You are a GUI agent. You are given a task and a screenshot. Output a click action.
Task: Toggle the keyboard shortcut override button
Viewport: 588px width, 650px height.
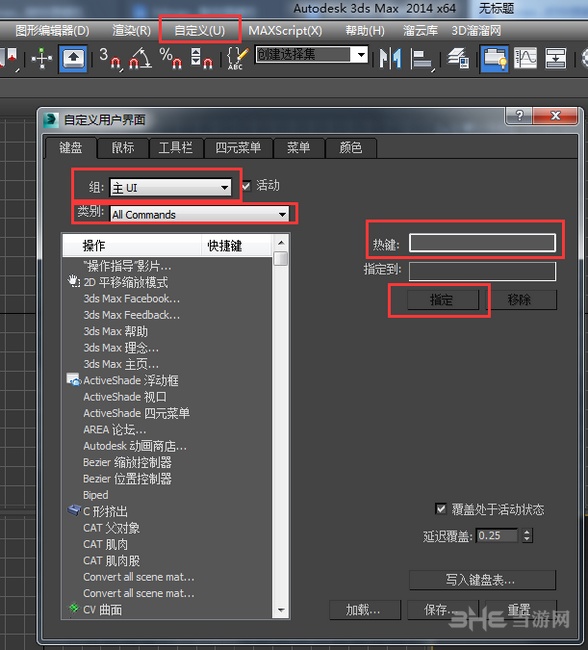pos(73,58)
